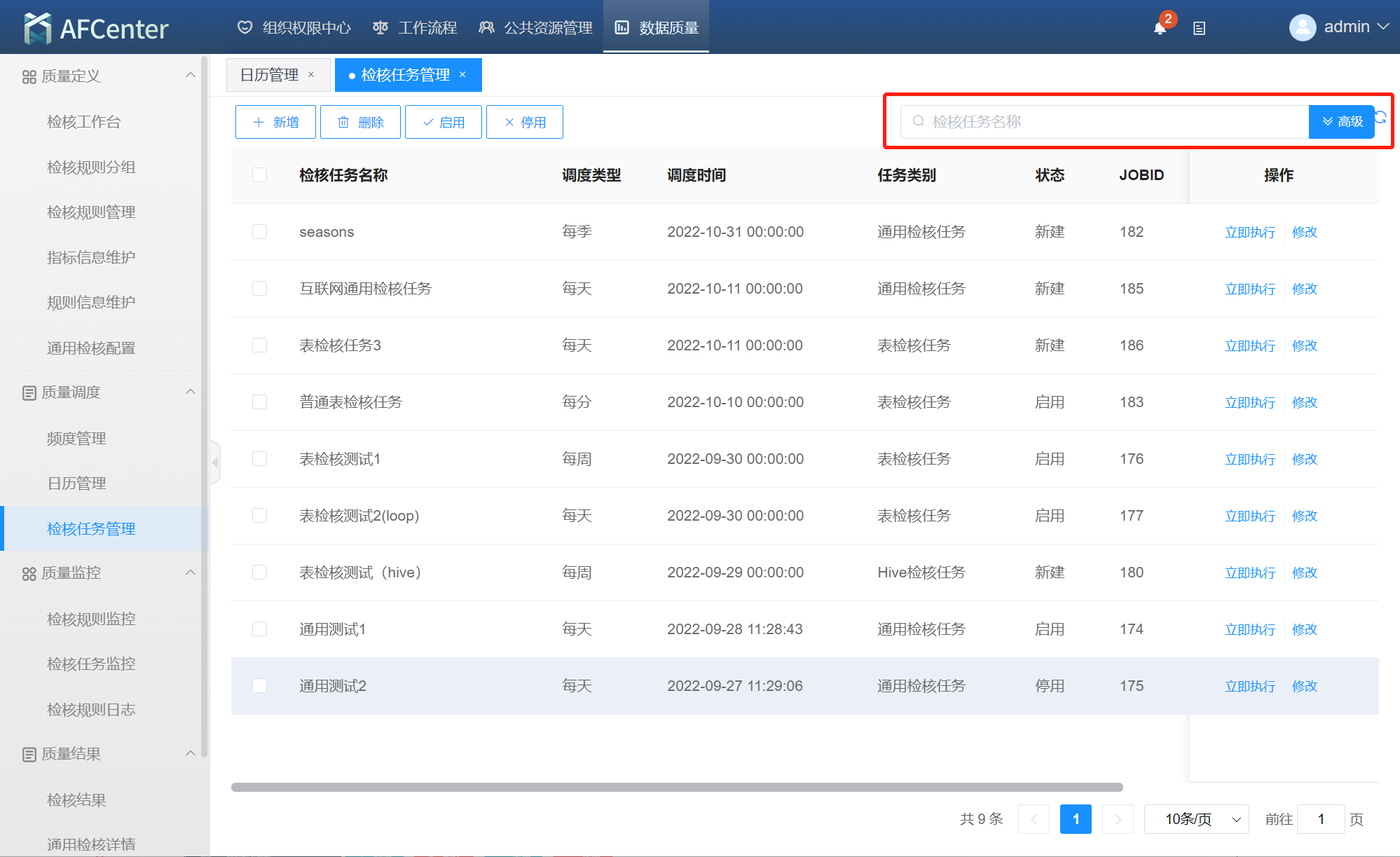Select the checkbox for 通用测试2 row
This screenshot has width=1400, height=857.
tap(260, 686)
